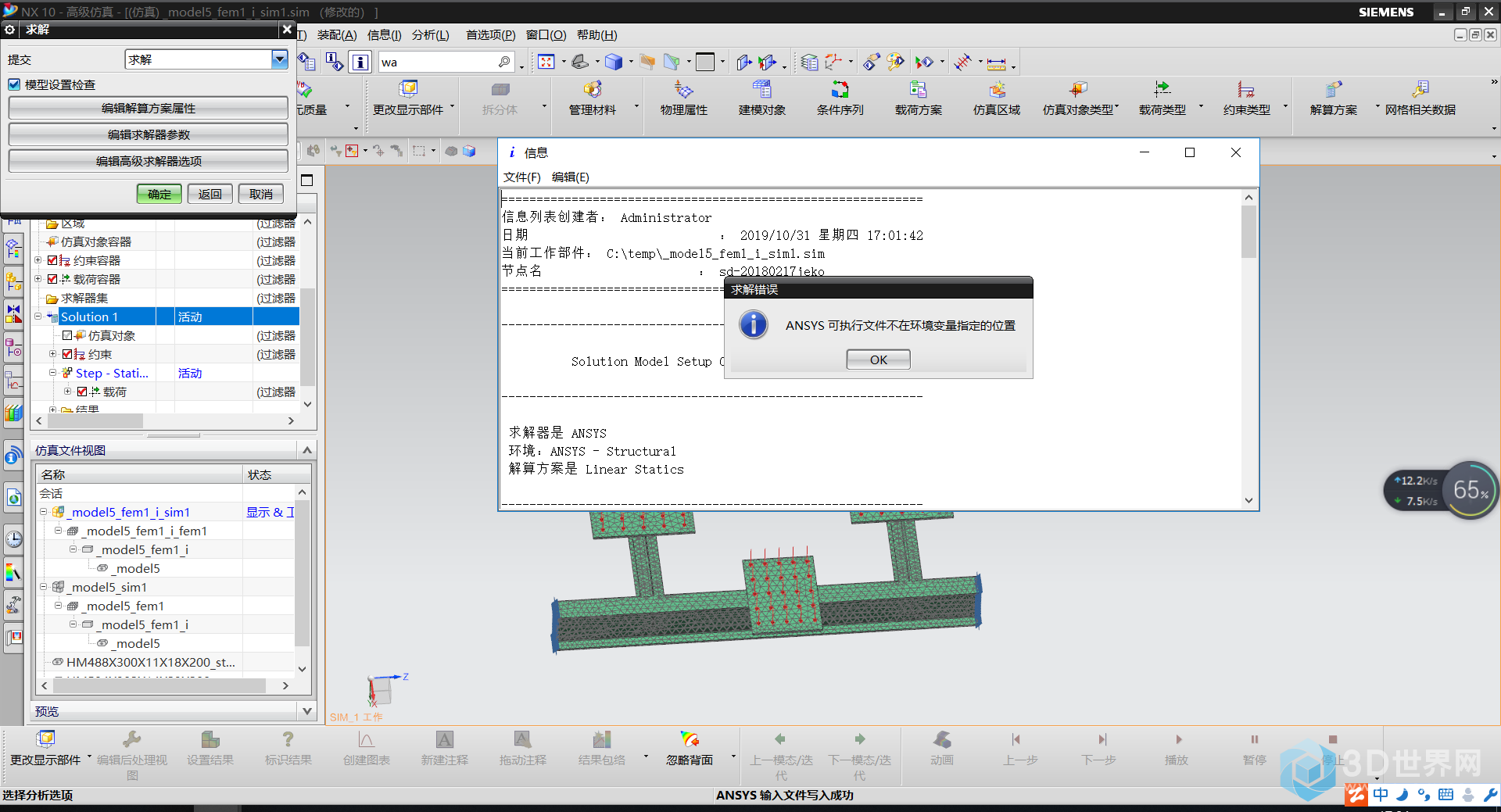Open the 装配(A) menu
1501x812 pixels.
337,35
